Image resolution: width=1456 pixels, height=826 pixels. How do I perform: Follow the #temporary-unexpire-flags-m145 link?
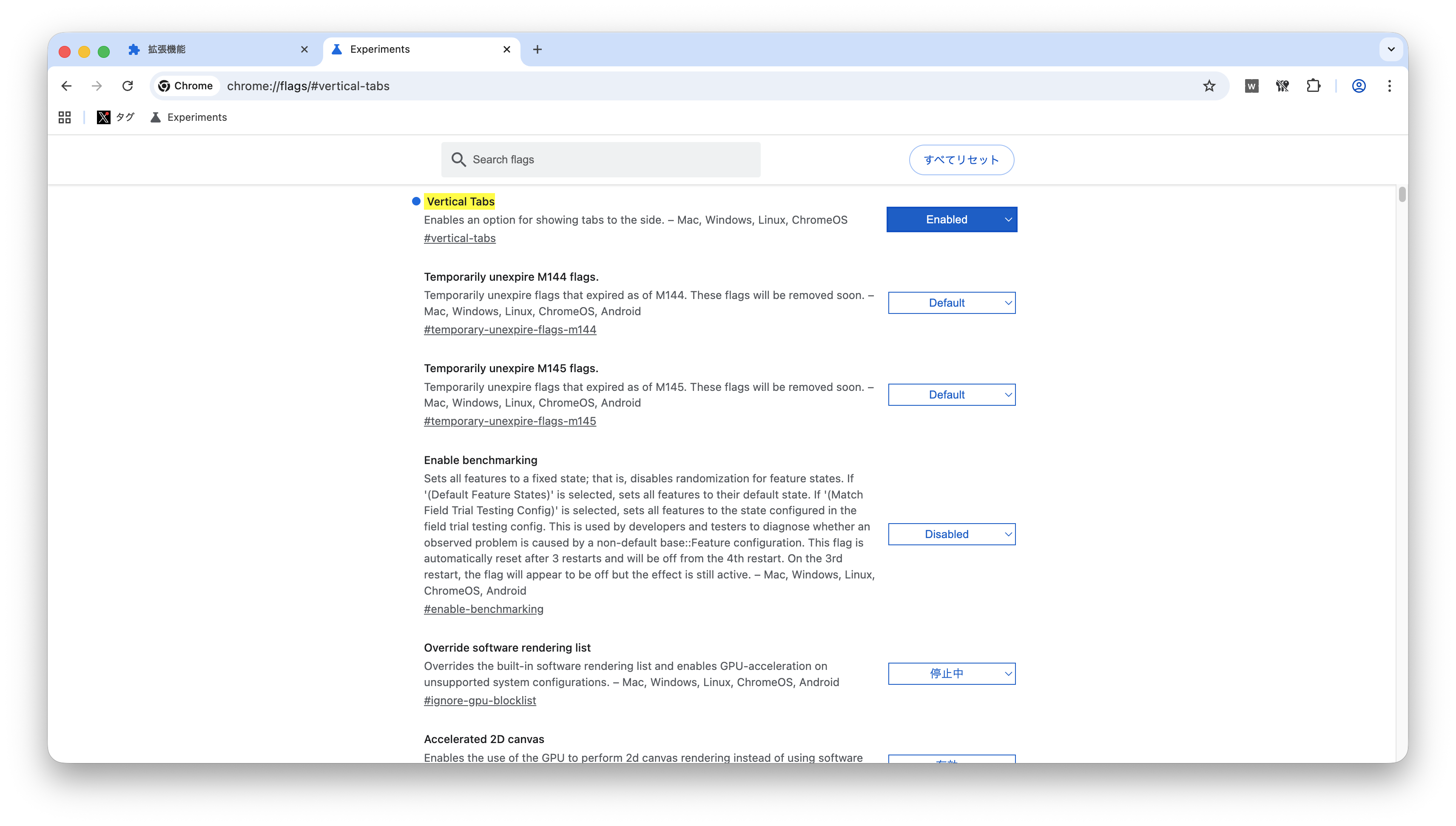(x=510, y=421)
